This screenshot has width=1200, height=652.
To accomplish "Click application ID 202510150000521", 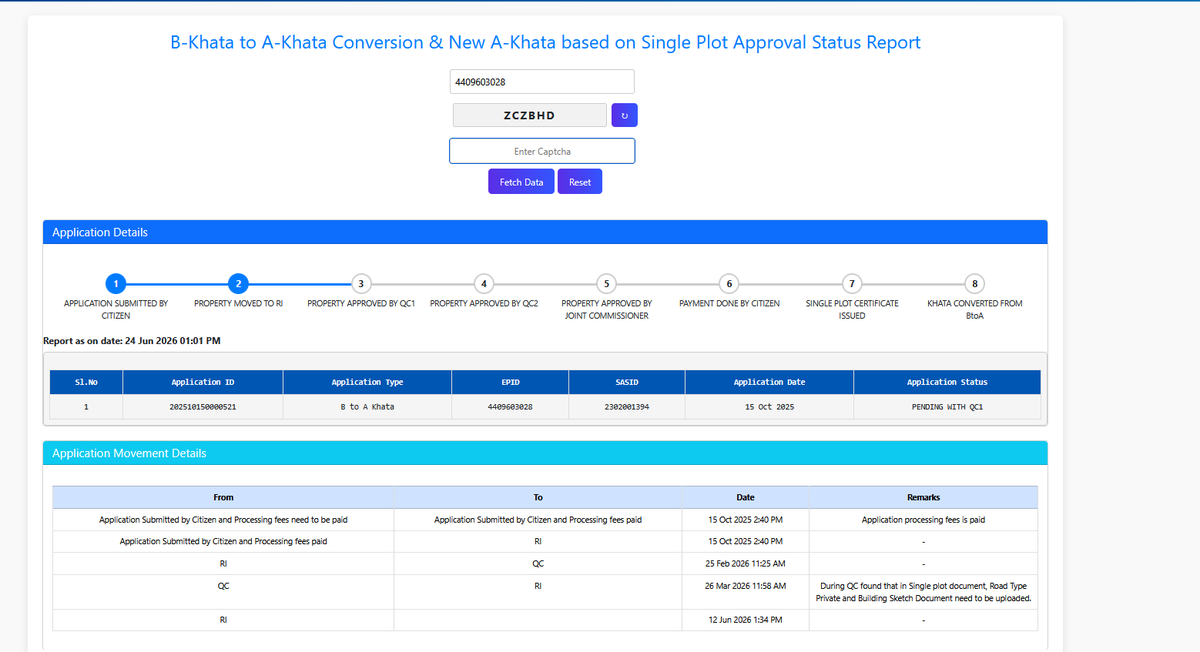I will [203, 408].
